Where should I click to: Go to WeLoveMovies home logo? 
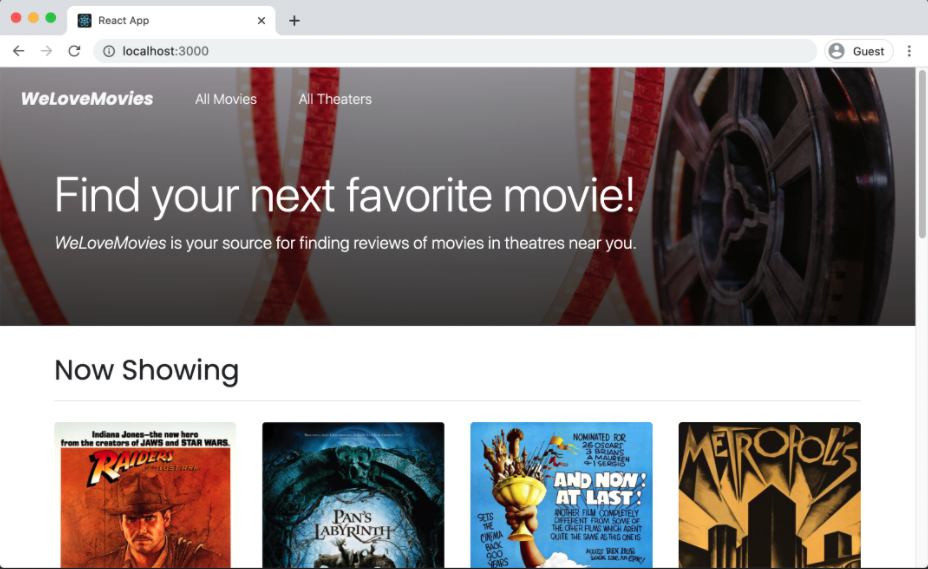coord(87,98)
